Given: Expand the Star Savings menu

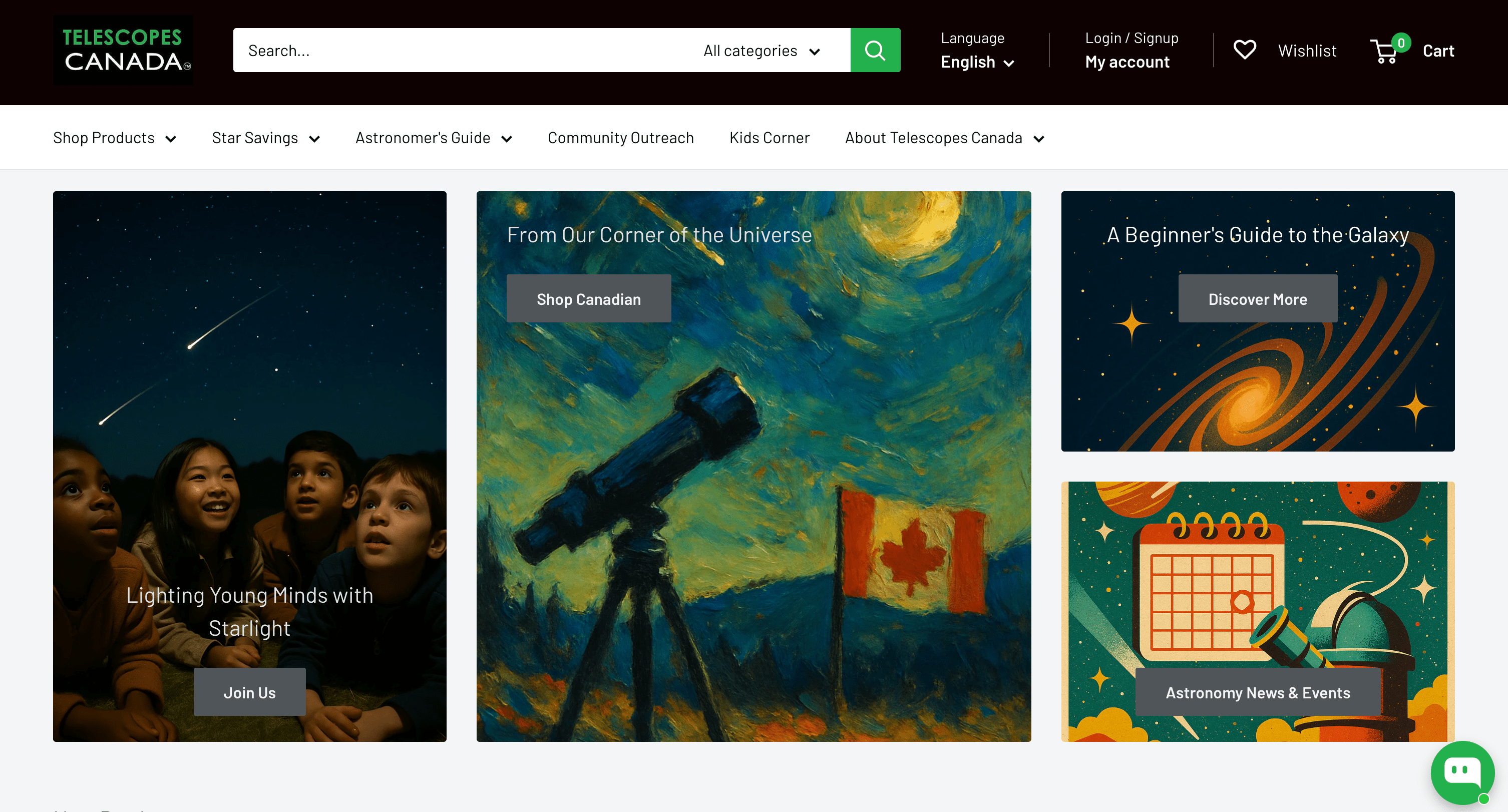Looking at the screenshot, I should click(x=266, y=138).
